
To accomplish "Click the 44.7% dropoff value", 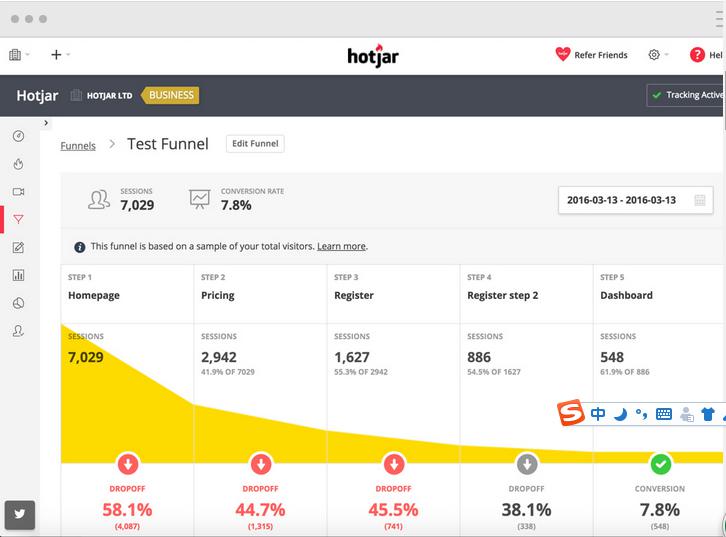I will [260, 510].
